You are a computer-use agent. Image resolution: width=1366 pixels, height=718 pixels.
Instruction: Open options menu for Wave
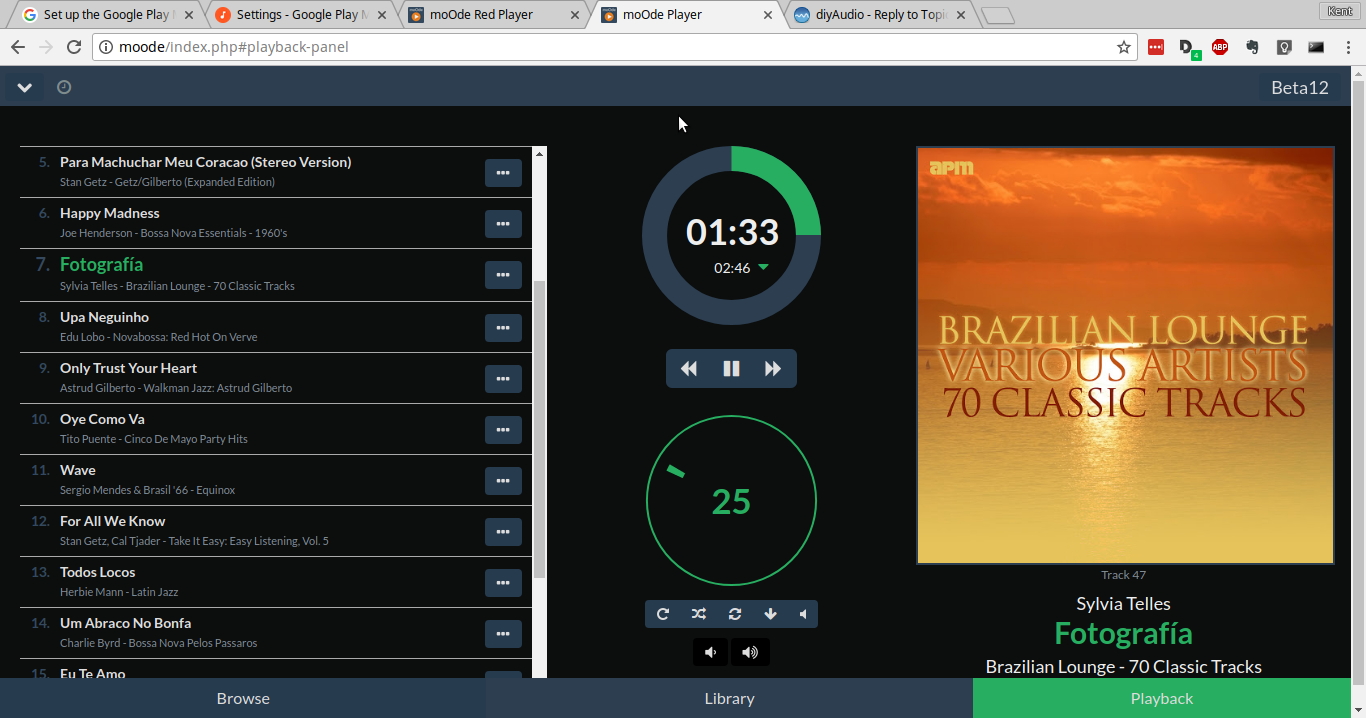click(503, 480)
